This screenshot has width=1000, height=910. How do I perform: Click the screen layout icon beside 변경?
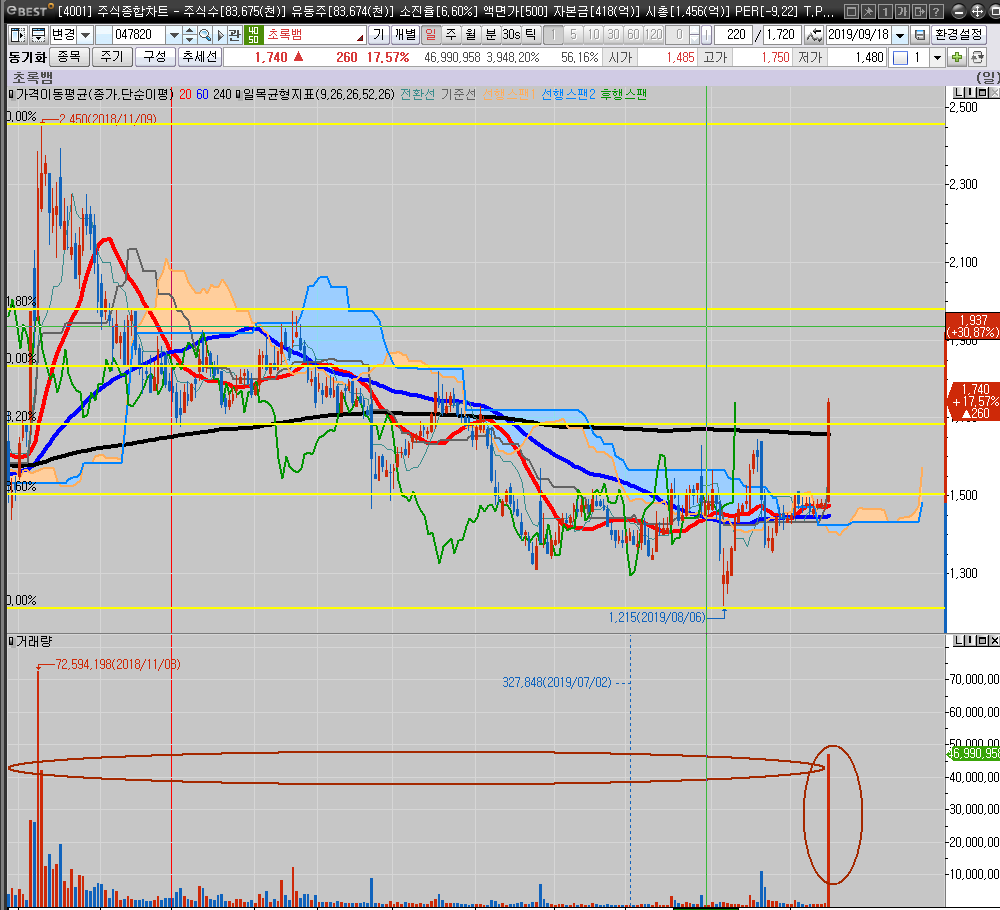38,34
